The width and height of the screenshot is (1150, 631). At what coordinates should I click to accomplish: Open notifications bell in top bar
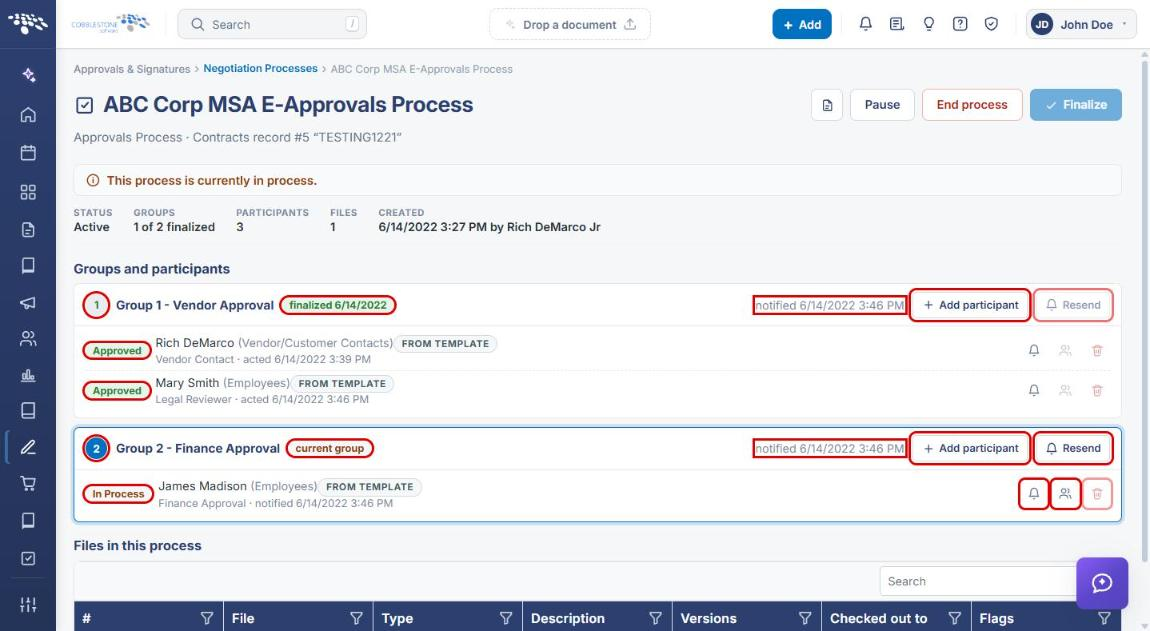point(865,24)
